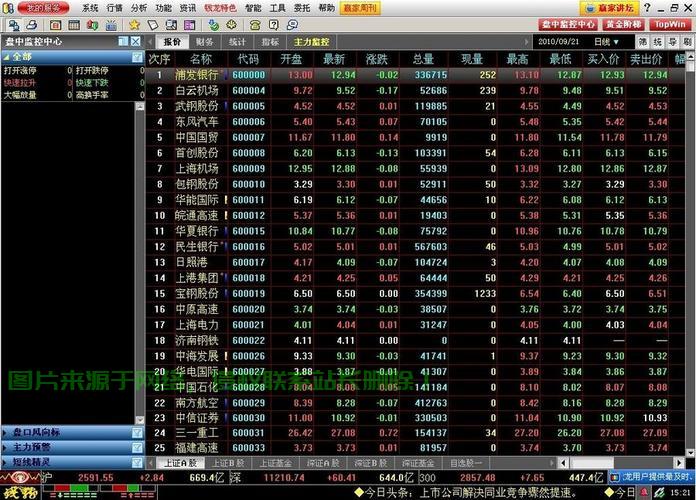Click the connection status icon beside clock
The image size is (696, 500).
point(659,492)
